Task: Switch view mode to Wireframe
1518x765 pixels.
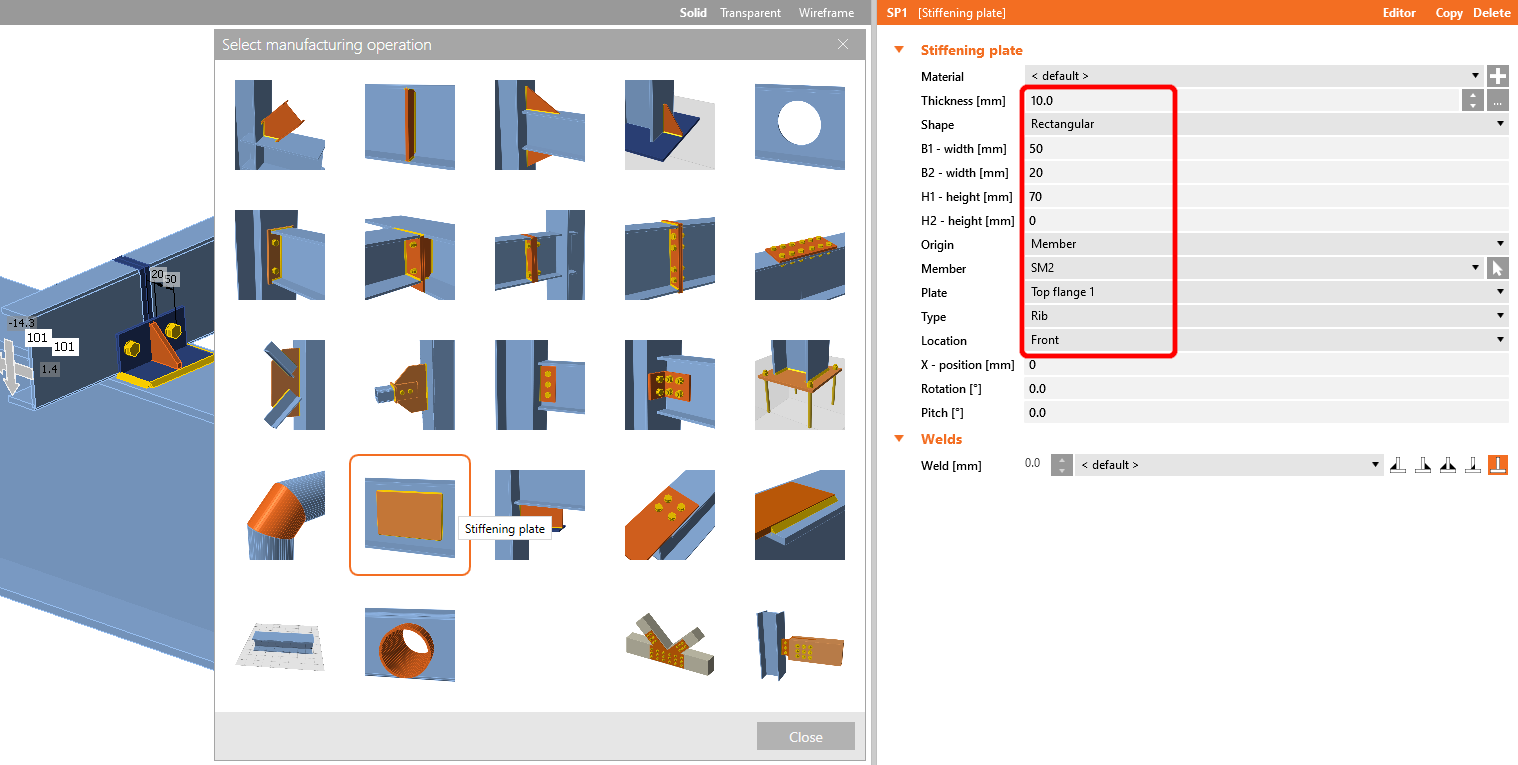Action: (x=826, y=13)
